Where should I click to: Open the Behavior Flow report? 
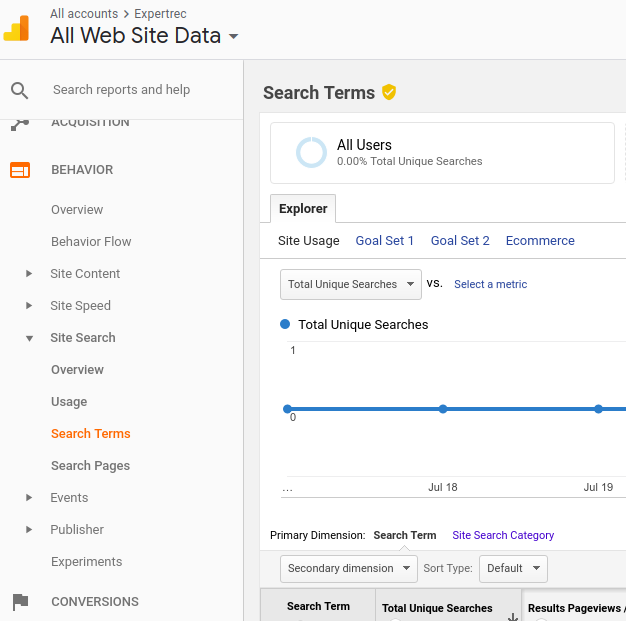pos(91,242)
